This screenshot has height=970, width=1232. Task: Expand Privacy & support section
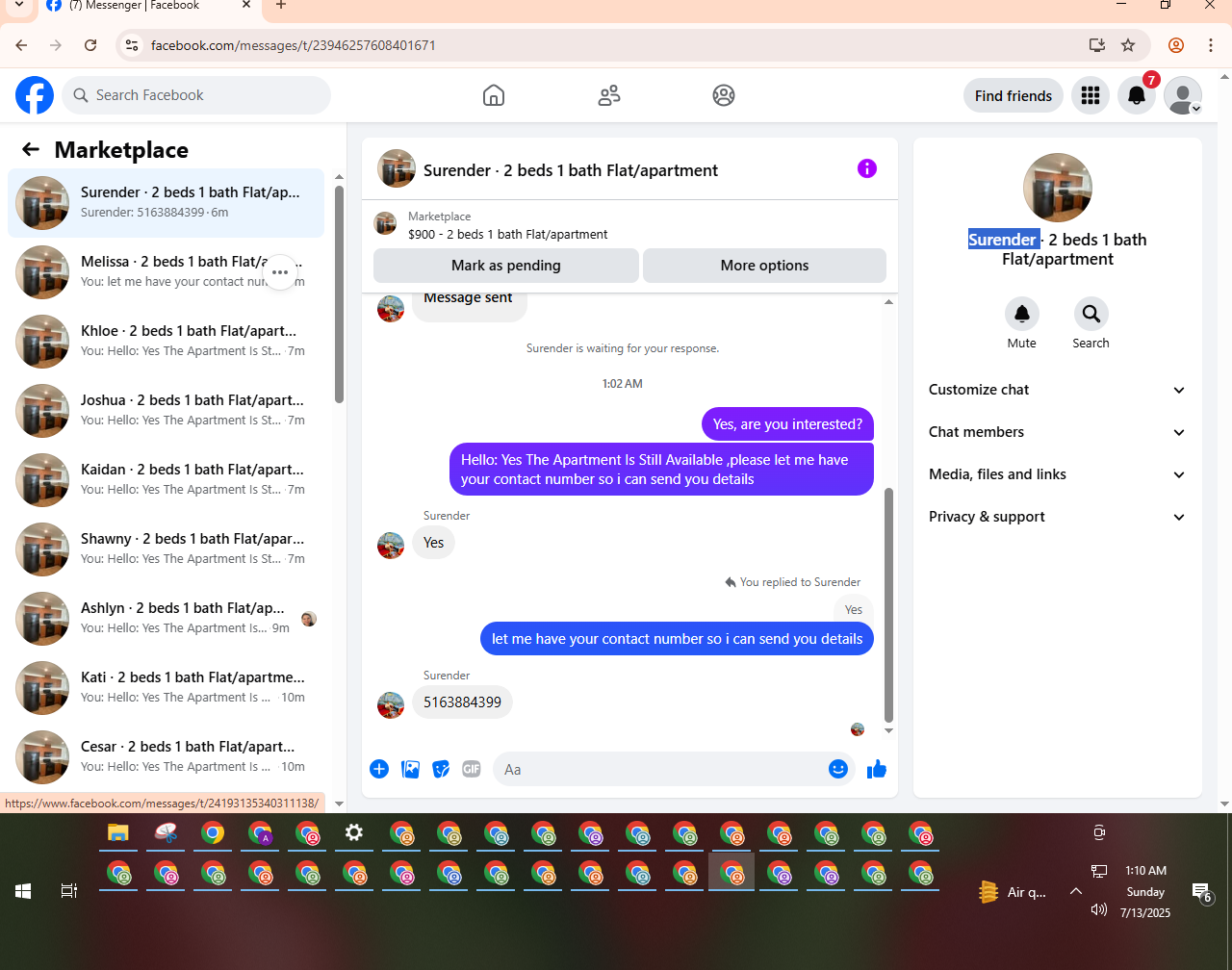pos(1058,517)
